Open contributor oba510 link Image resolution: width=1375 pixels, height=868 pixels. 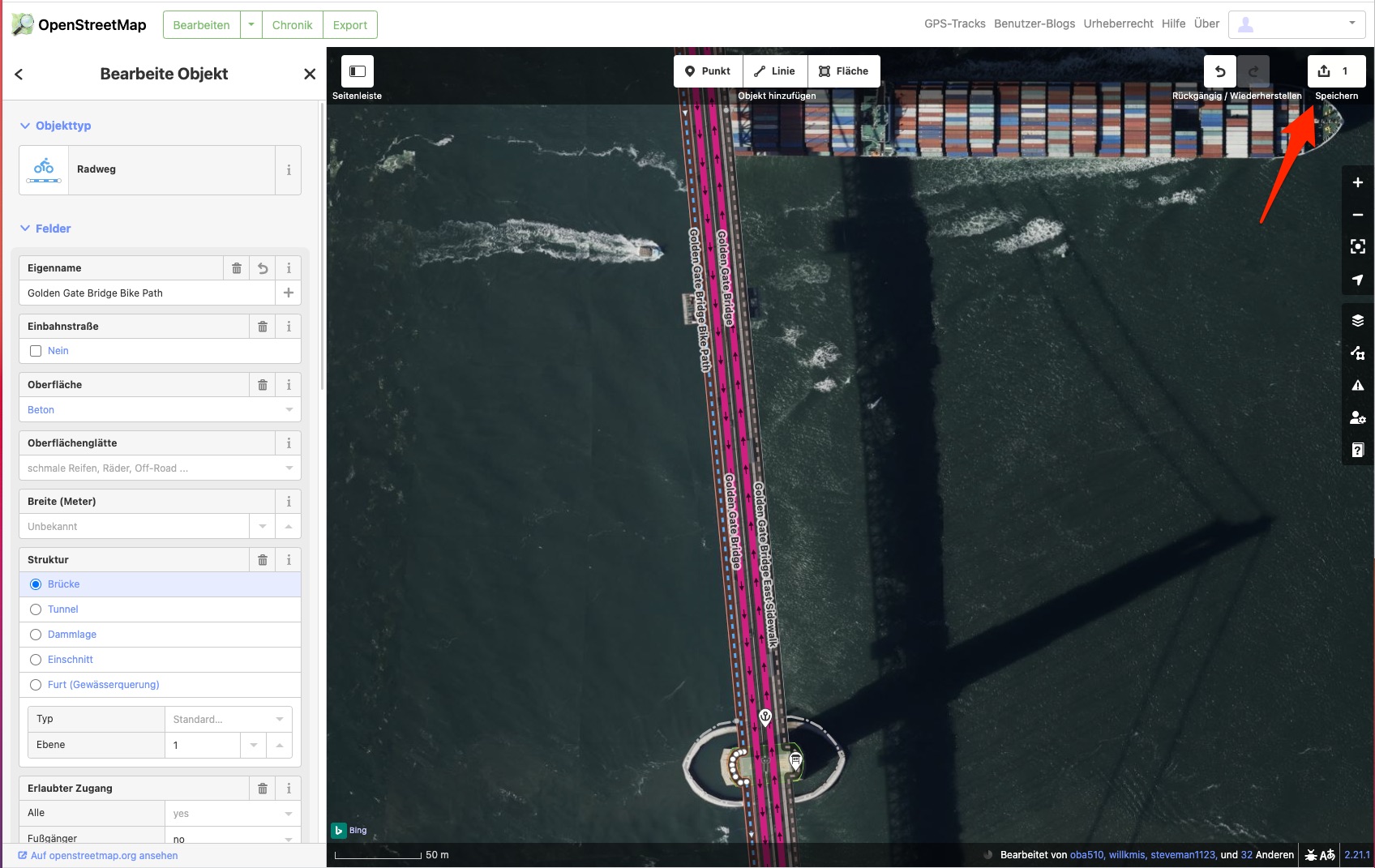click(x=1086, y=855)
